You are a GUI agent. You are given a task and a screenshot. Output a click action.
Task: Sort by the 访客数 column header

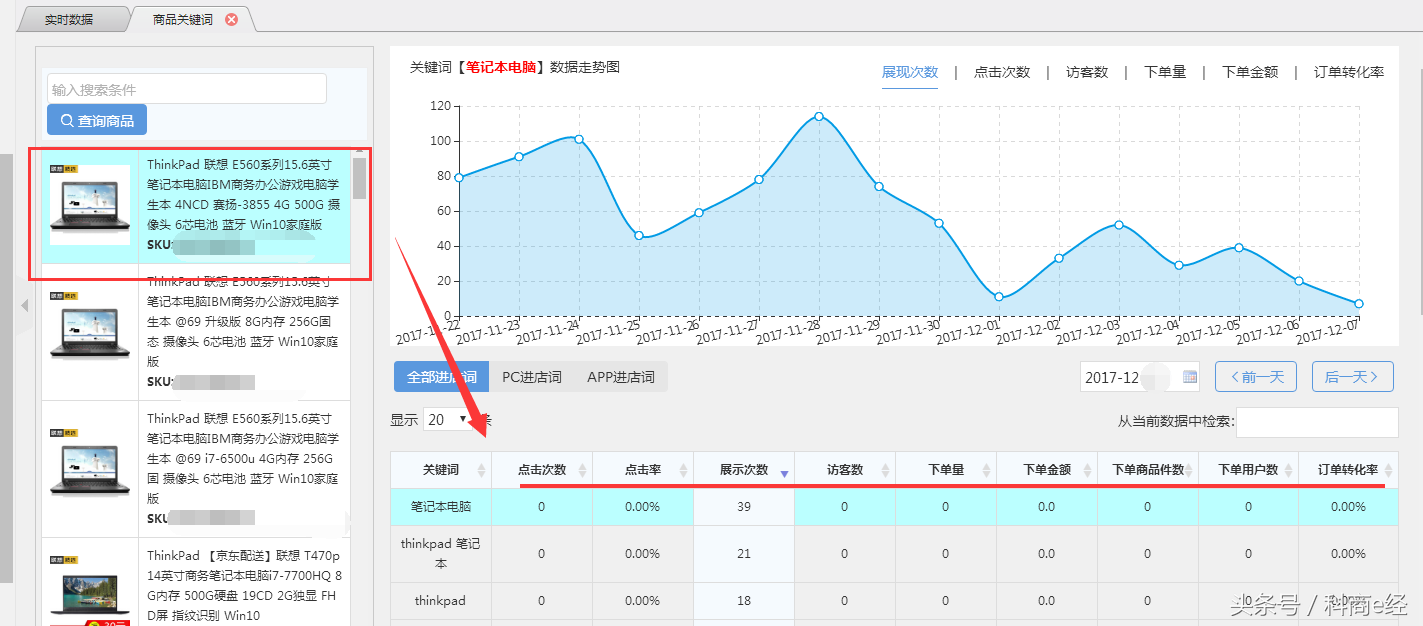coord(845,469)
